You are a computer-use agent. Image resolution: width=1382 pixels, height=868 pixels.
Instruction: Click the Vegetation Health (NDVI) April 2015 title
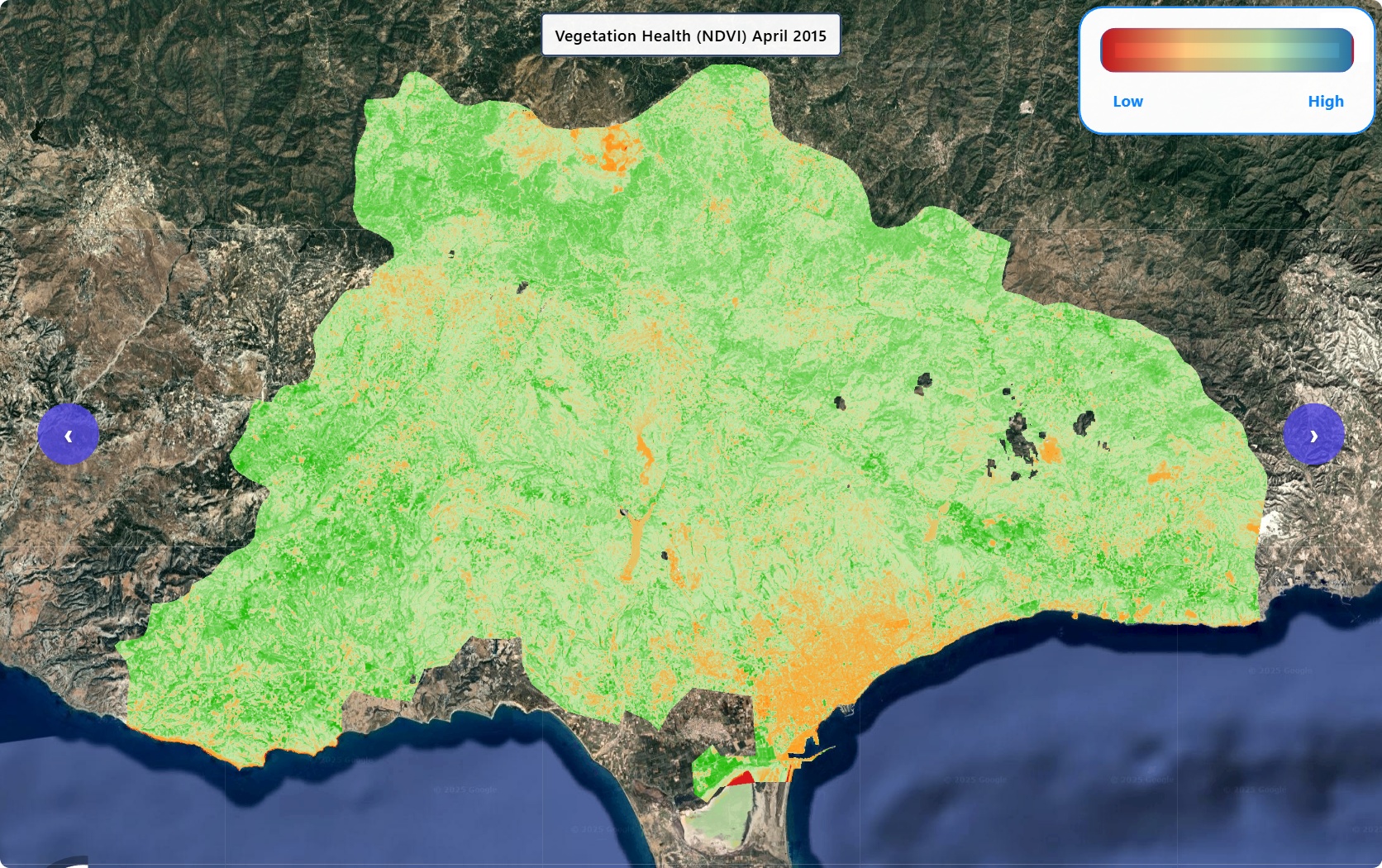(x=690, y=36)
